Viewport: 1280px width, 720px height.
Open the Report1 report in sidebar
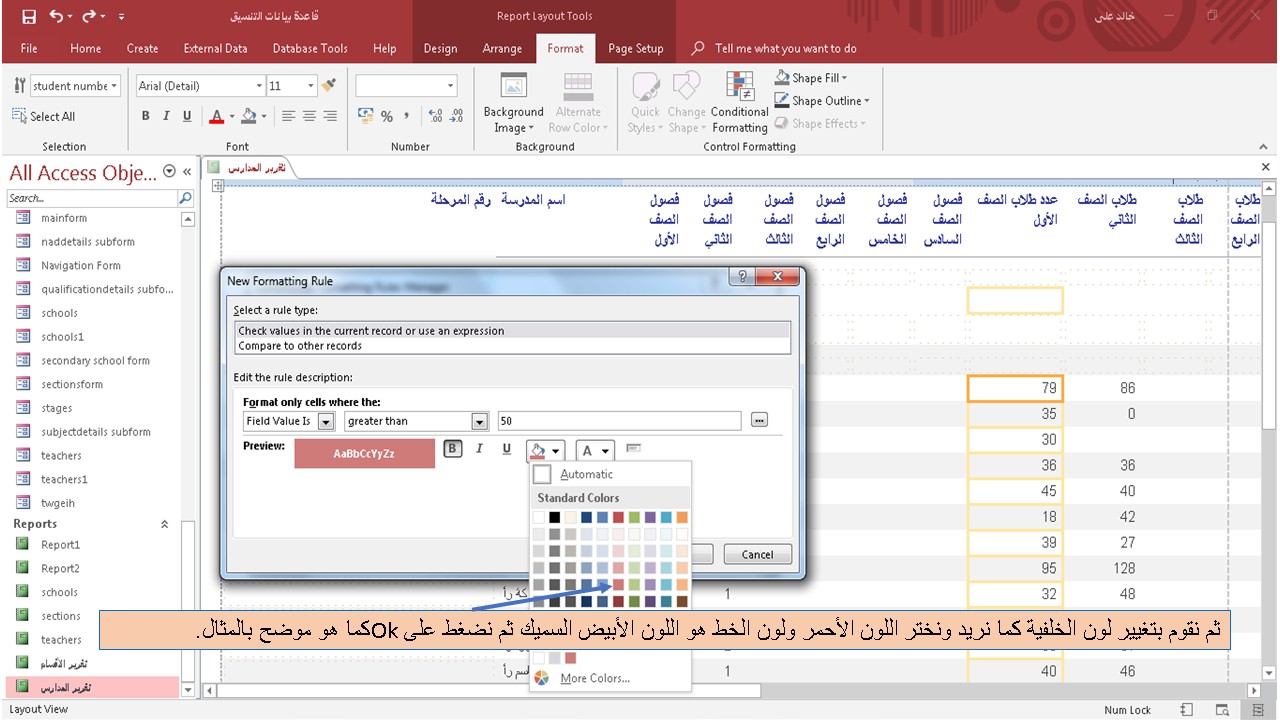coord(62,545)
